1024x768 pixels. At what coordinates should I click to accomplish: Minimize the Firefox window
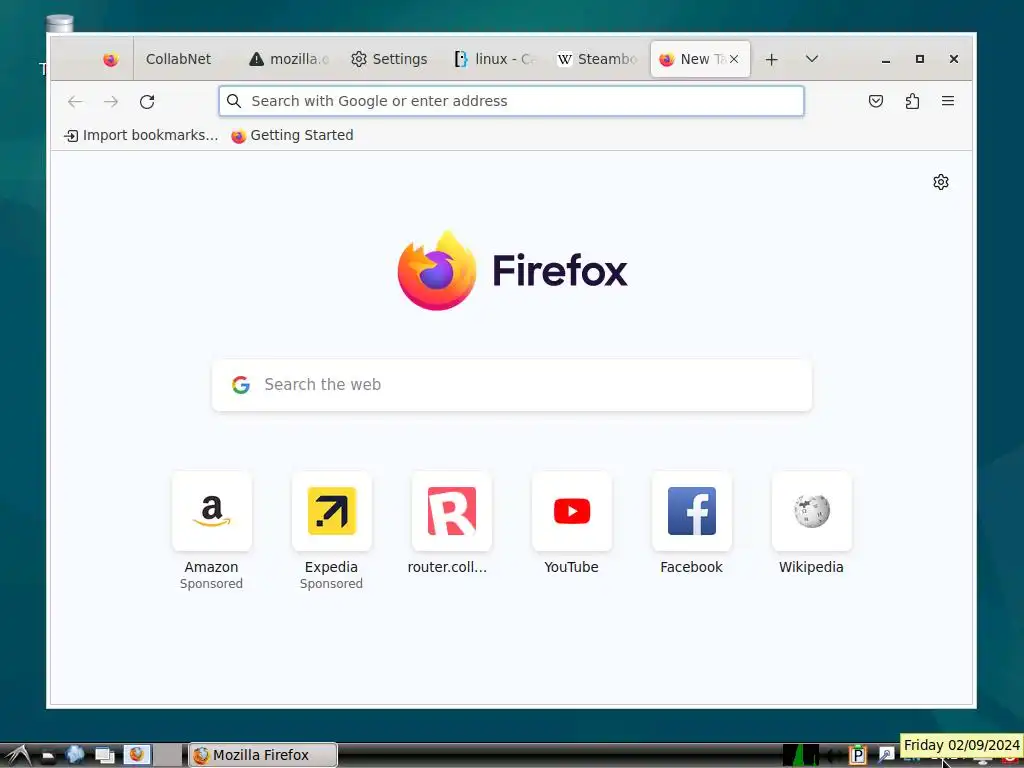click(x=886, y=59)
